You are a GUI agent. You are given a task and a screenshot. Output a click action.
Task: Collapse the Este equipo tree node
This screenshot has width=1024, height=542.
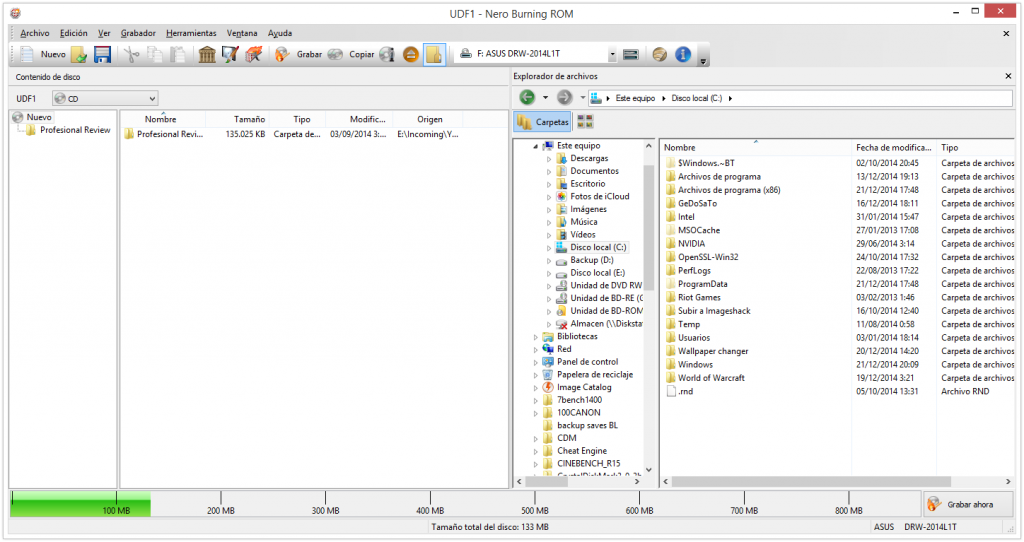[x=536, y=146]
